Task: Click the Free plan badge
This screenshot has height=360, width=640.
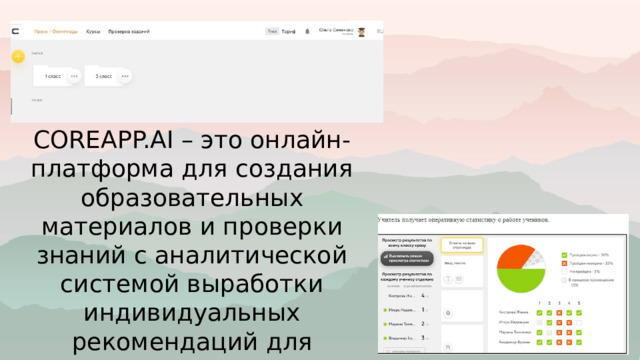Action: pyautogui.click(x=272, y=31)
